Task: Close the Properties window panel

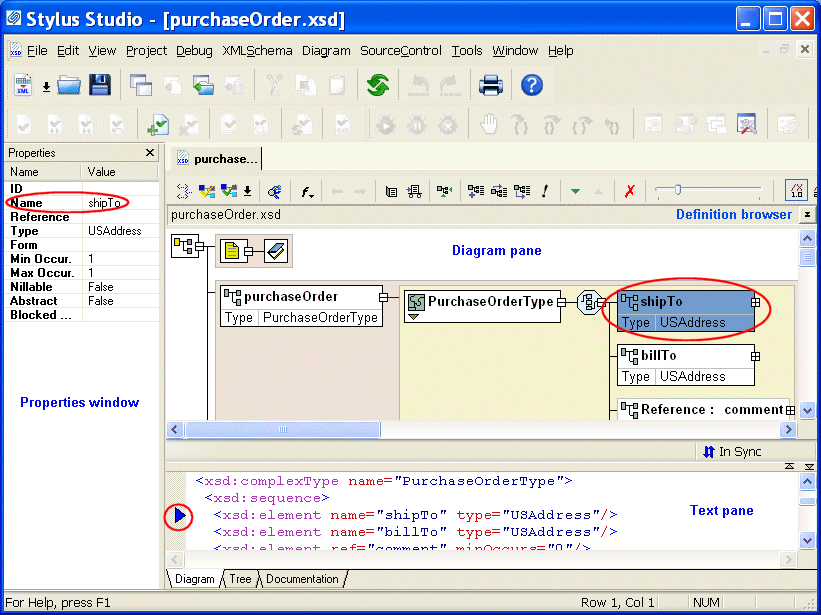Action: [x=150, y=153]
